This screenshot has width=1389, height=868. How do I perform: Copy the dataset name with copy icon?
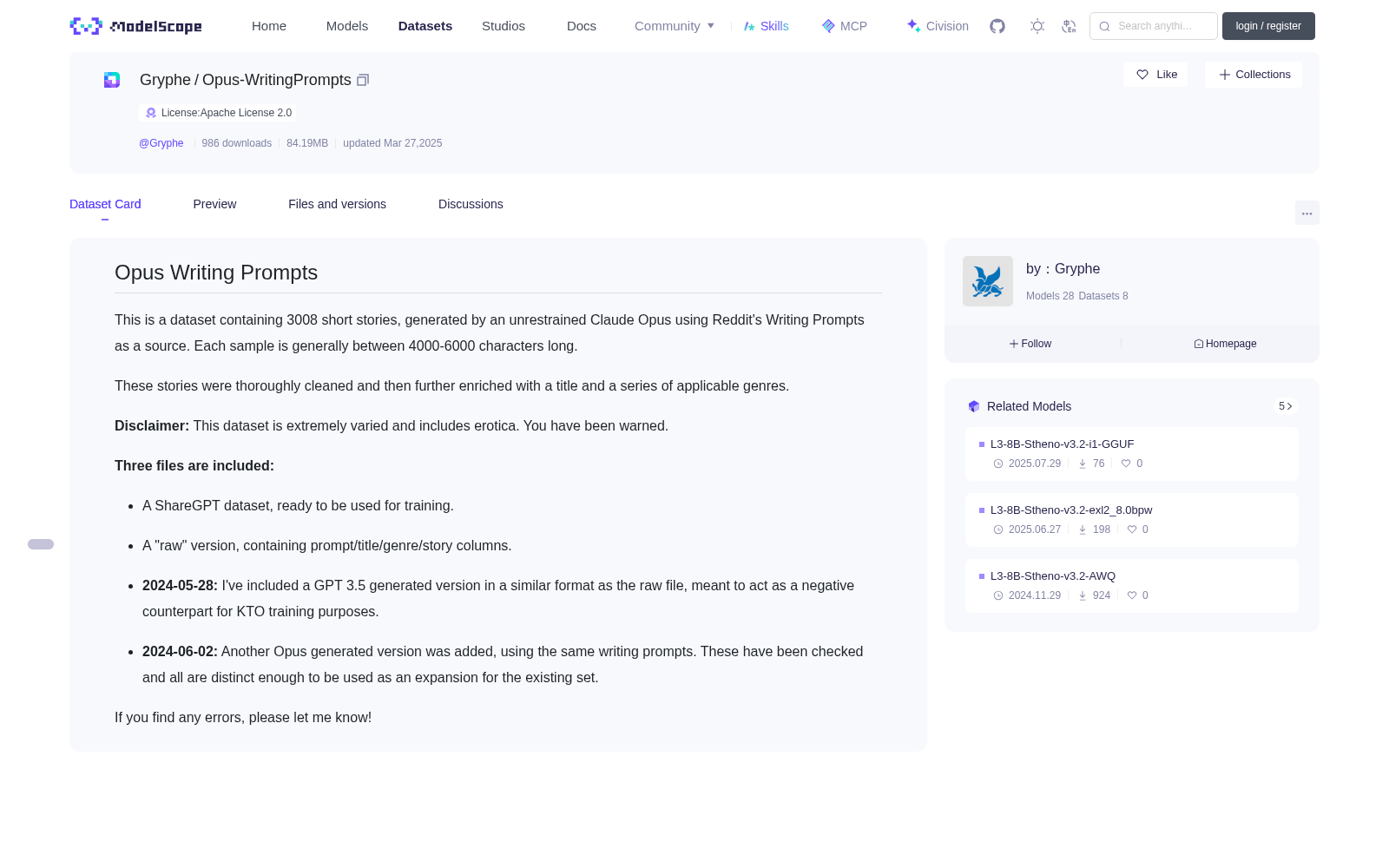pyautogui.click(x=363, y=80)
